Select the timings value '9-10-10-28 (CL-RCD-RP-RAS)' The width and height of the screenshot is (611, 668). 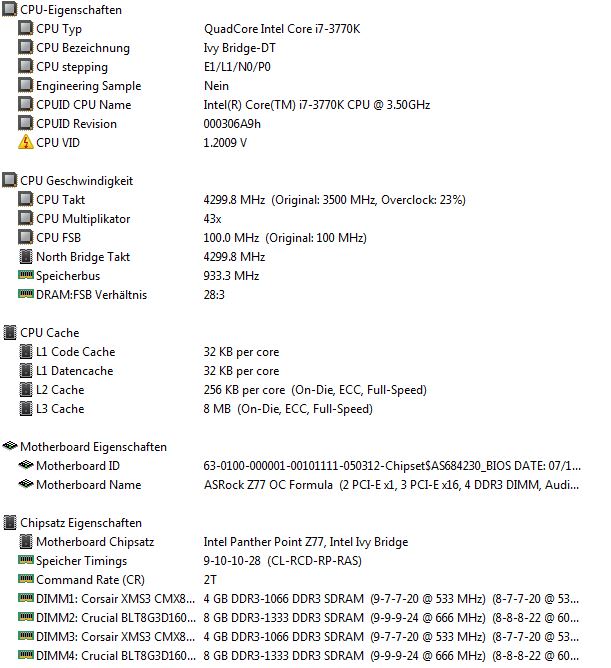click(282, 561)
